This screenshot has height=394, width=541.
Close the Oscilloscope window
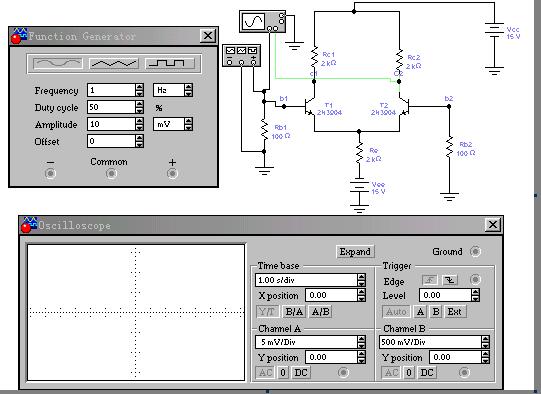point(493,225)
